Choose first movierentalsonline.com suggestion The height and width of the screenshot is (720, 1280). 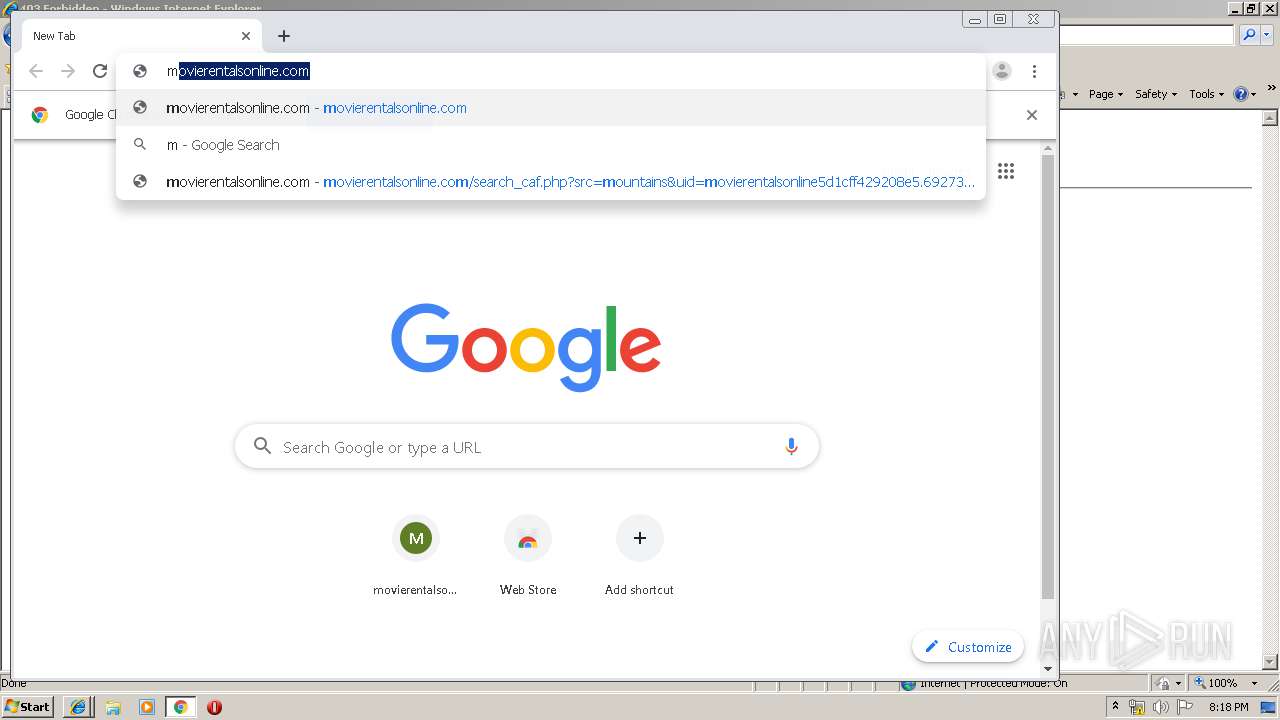click(x=551, y=108)
